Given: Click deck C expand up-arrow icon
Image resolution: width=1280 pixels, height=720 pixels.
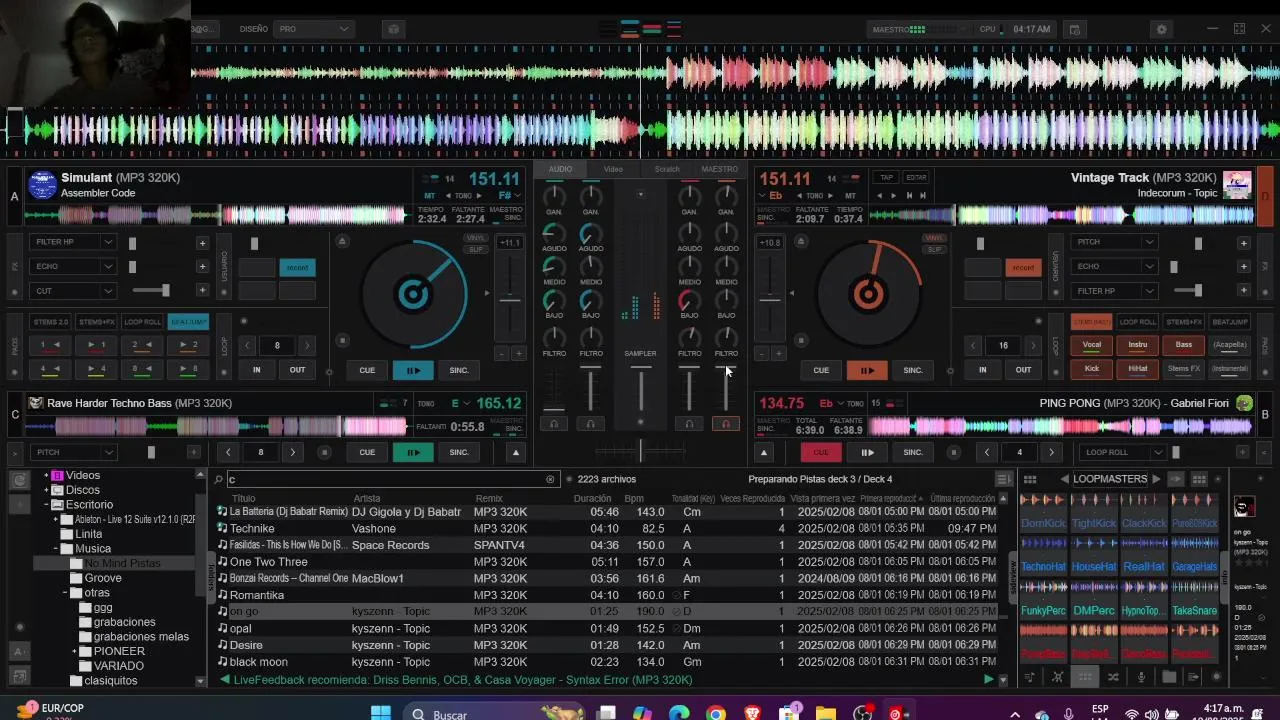Looking at the screenshot, I should pyautogui.click(x=516, y=452).
